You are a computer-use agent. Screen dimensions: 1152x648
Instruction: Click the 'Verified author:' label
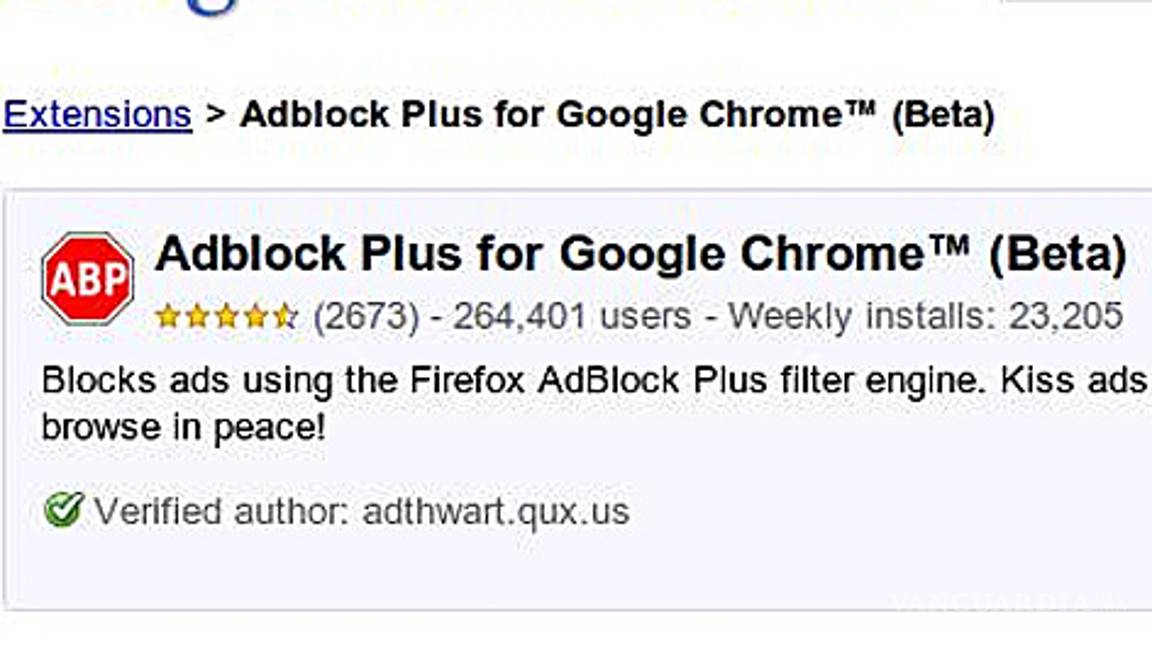click(x=222, y=512)
